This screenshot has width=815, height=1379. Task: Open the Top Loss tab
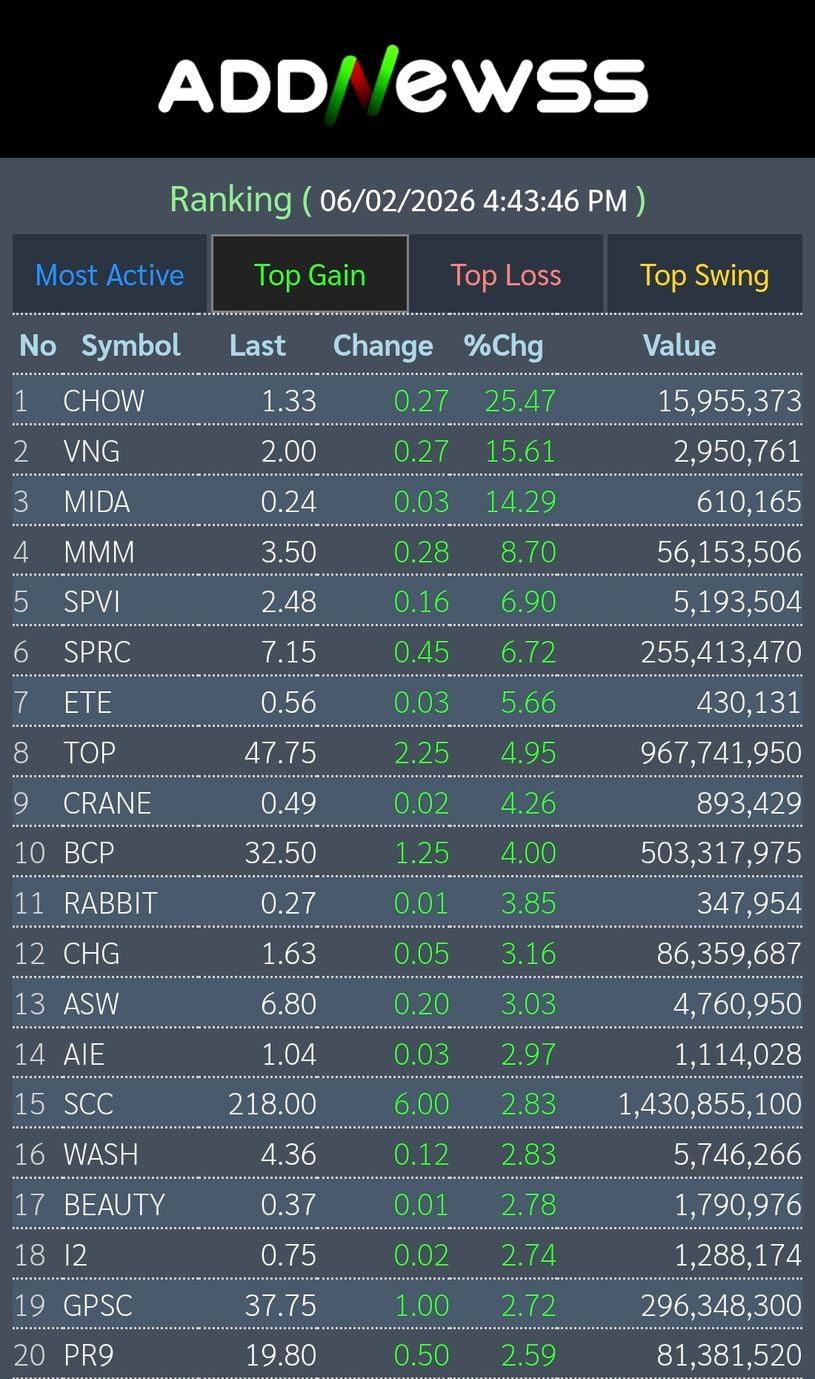pyautogui.click(x=505, y=275)
